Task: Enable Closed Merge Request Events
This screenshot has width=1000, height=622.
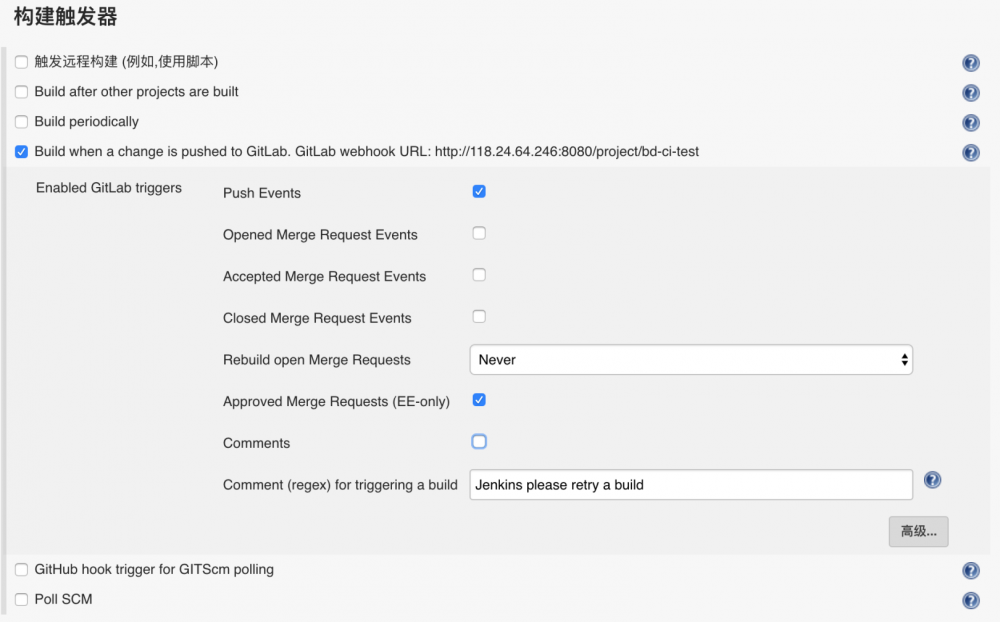Action: tap(479, 317)
